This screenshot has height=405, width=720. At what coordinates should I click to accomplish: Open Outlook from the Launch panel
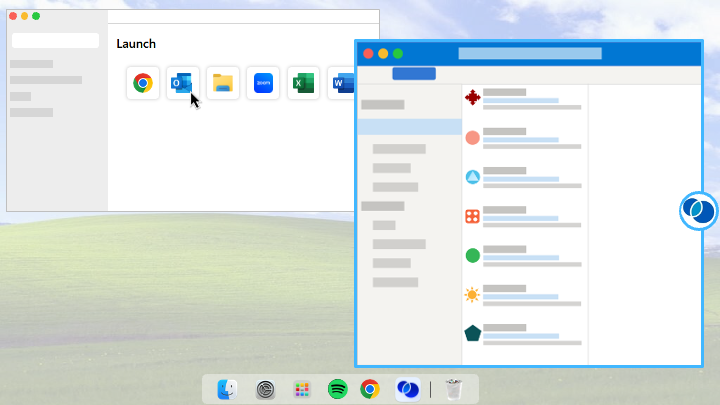pos(183,83)
